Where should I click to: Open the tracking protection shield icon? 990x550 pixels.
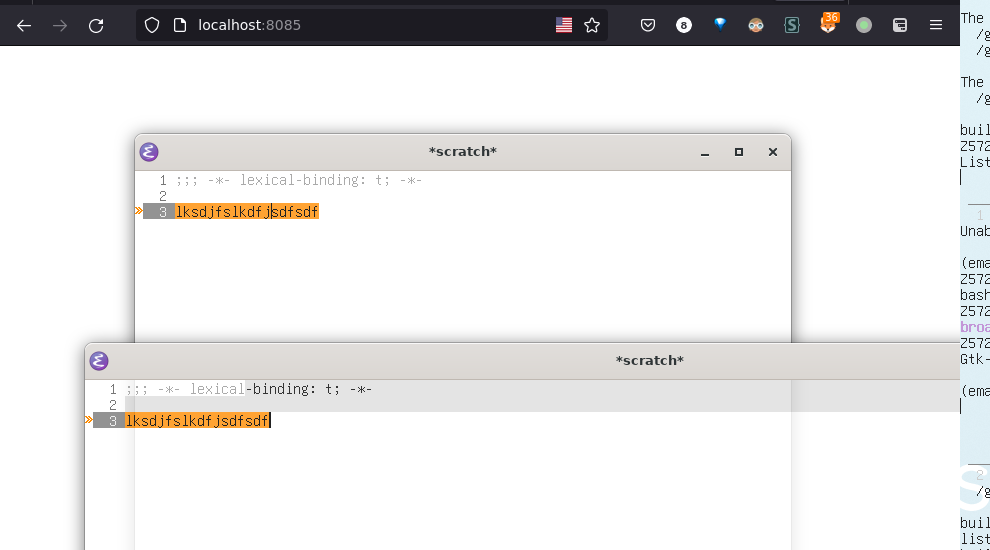pos(152,26)
